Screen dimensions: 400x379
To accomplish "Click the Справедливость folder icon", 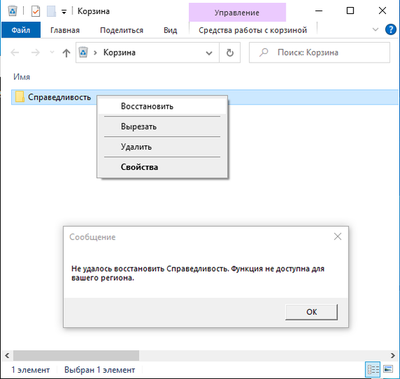I will [20, 97].
